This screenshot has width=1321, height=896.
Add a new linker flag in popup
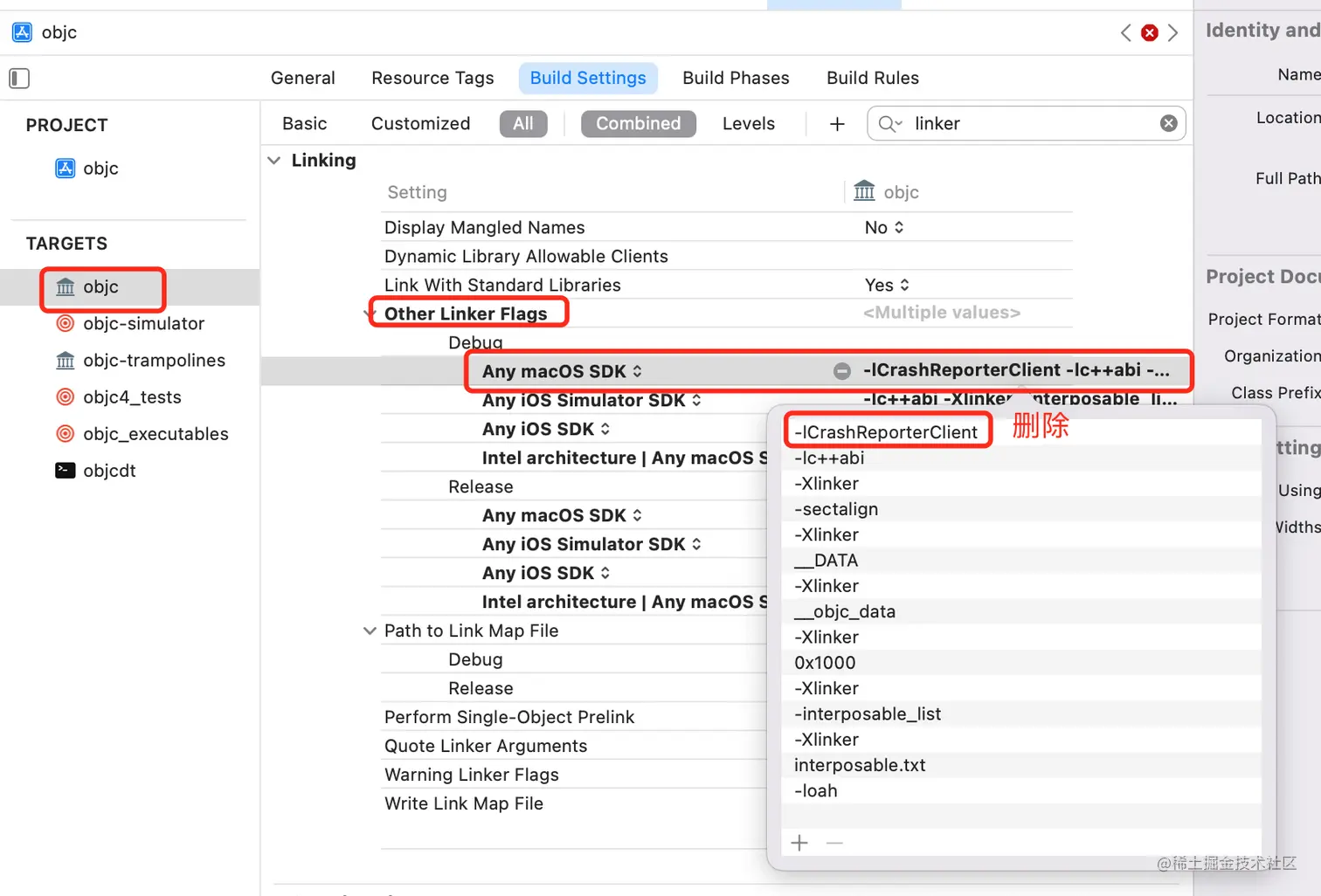pos(799,843)
